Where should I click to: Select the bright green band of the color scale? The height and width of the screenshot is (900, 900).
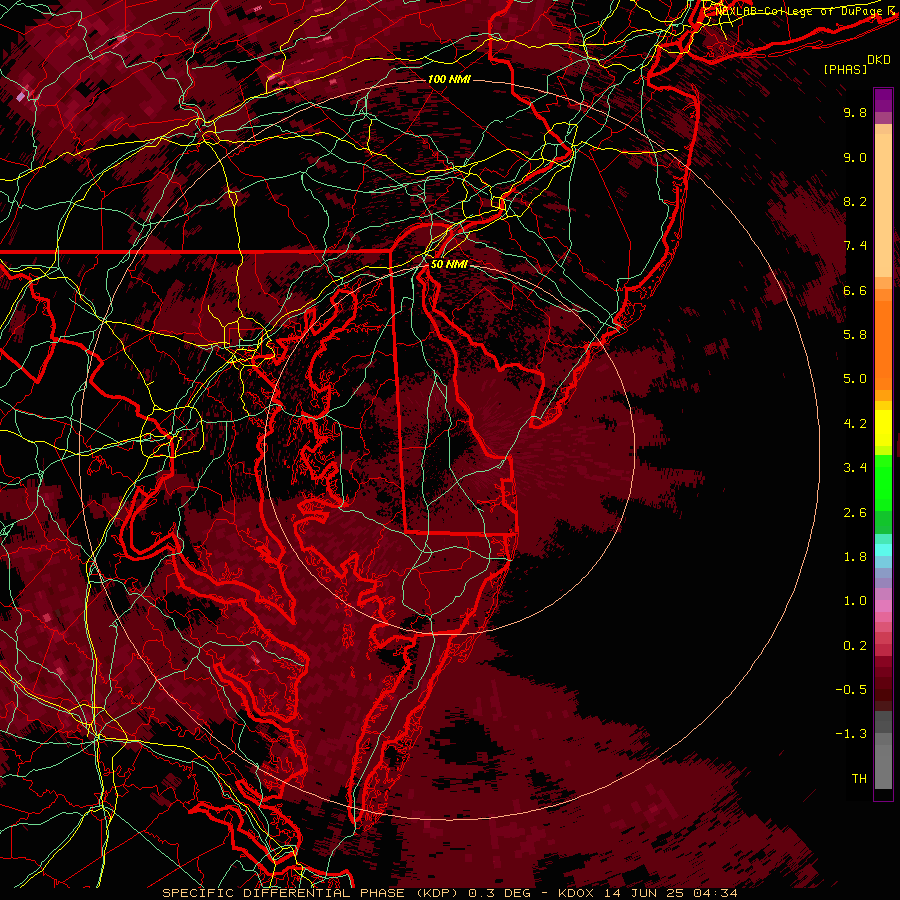click(883, 482)
